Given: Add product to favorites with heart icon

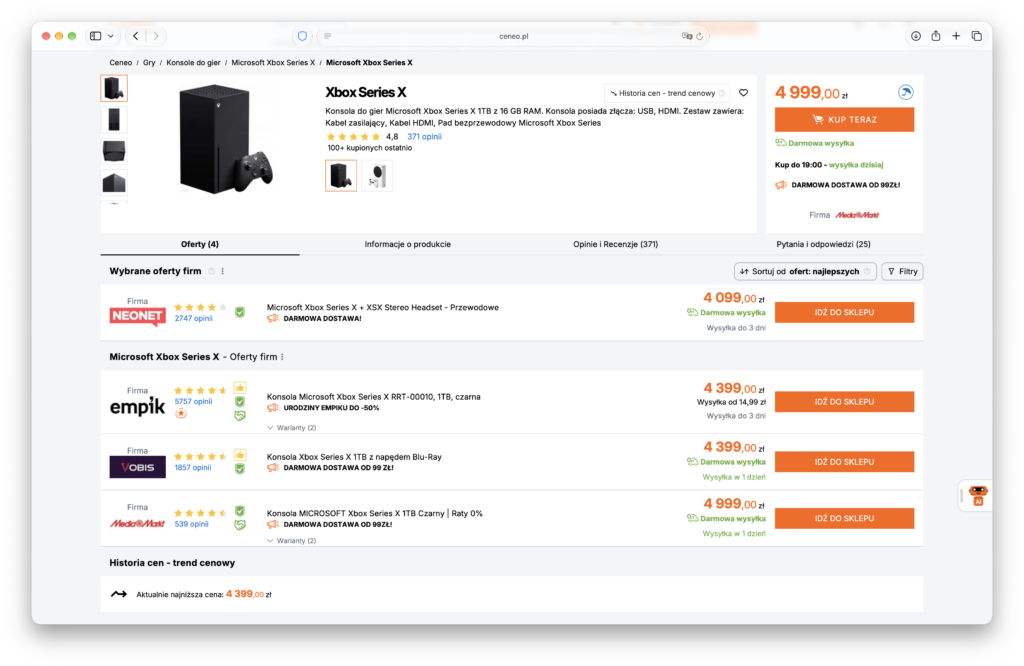Looking at the screenshot, I should click(743, 93).
